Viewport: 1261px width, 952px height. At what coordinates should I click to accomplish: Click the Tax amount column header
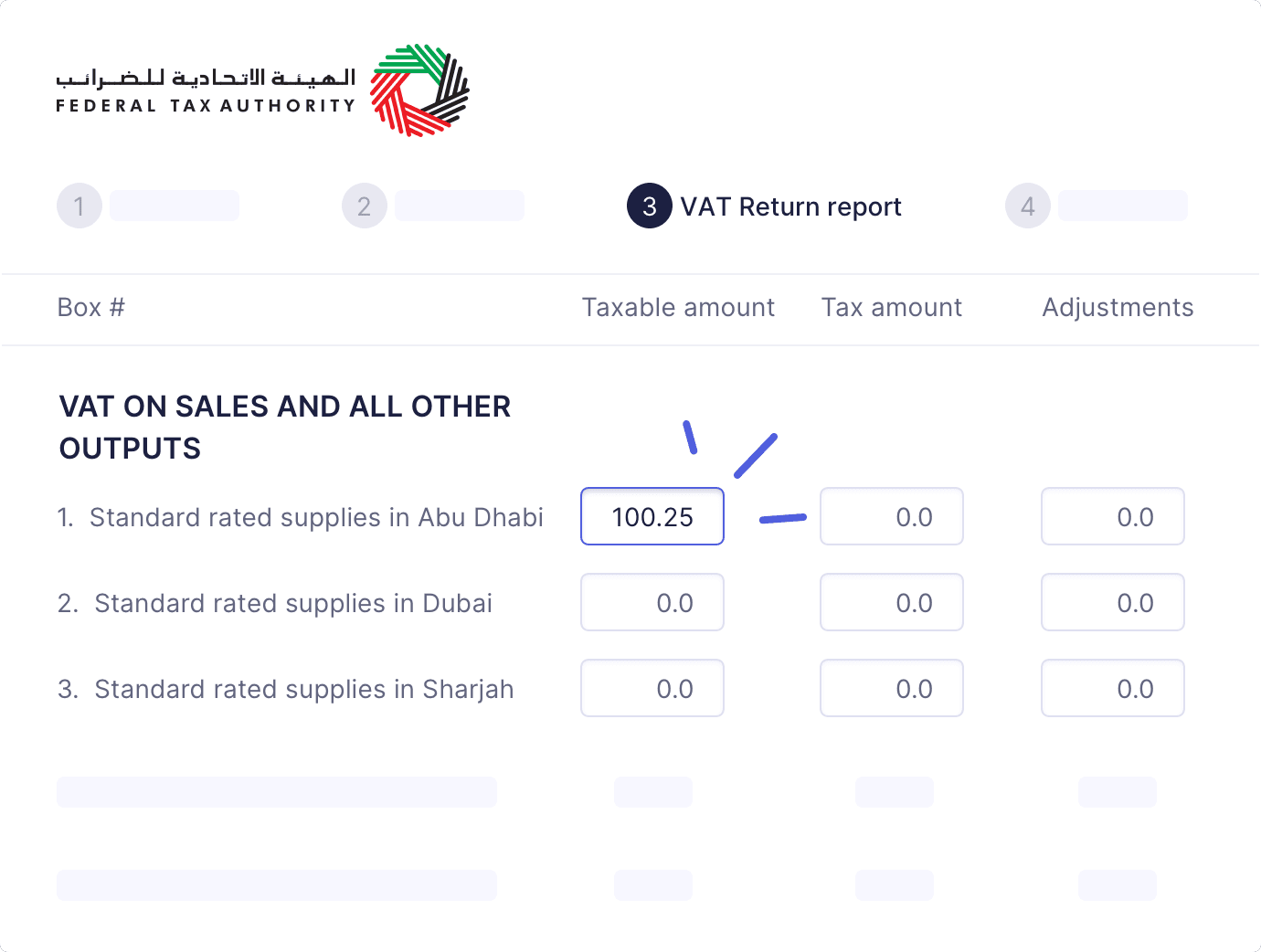pyautogui.click(x=892, y=308)
